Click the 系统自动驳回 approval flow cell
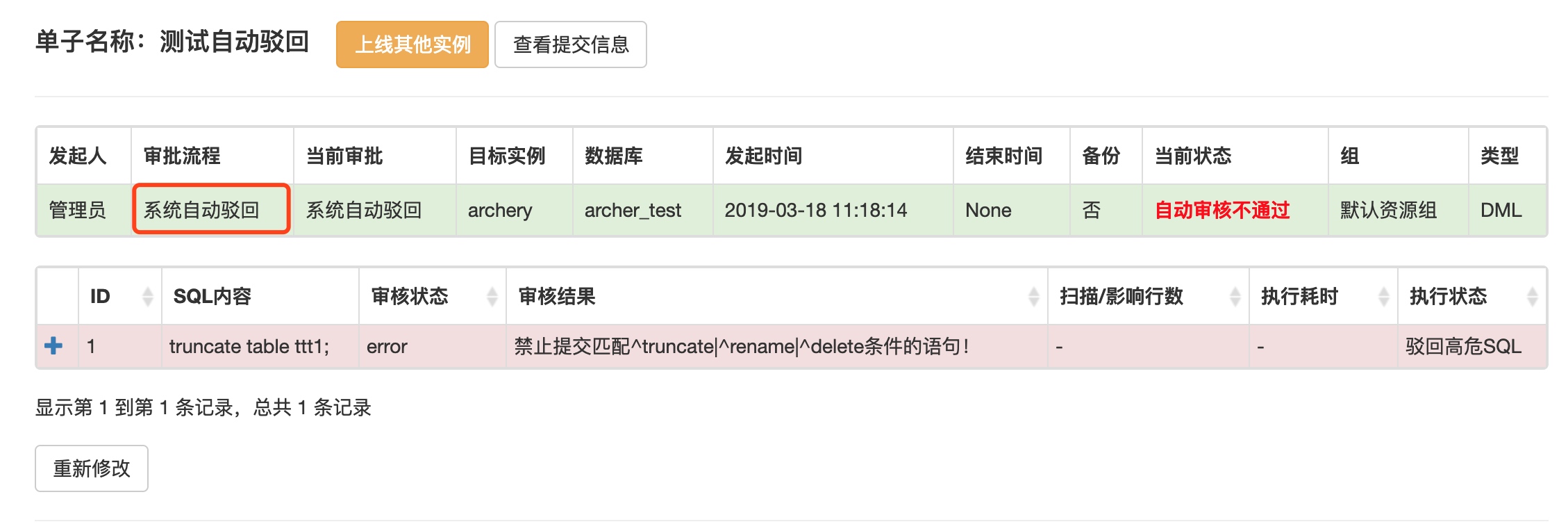The width and height of the screenshot is (1568, 531). (x=201, y=210)
